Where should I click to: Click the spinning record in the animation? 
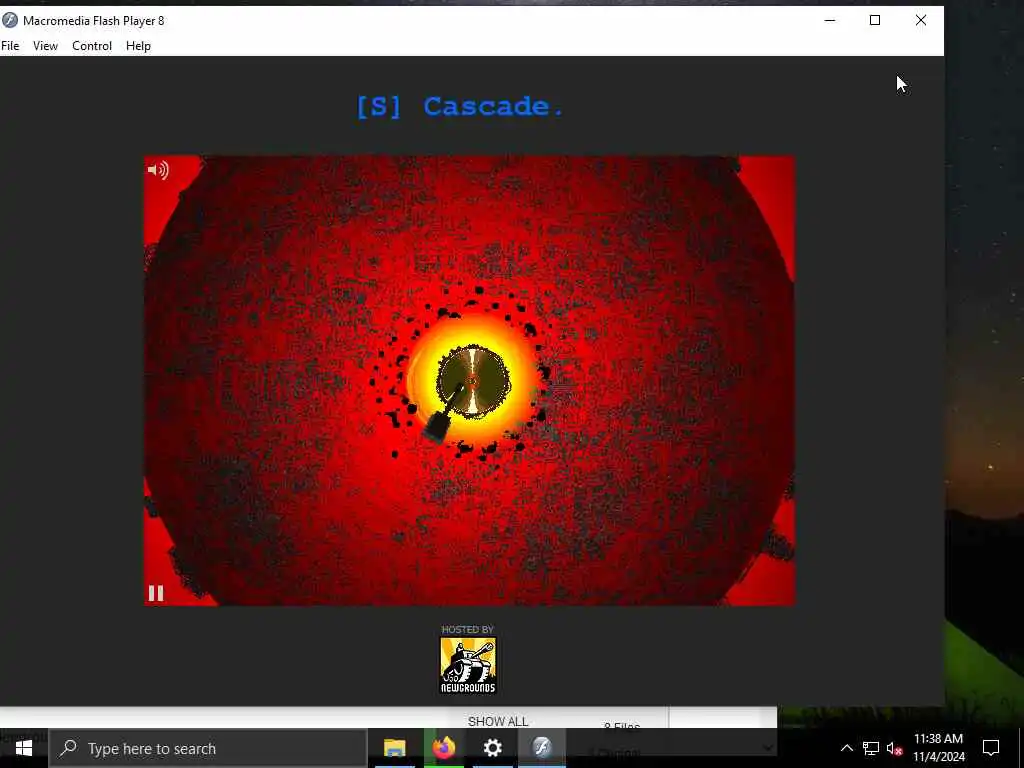tap(473, 383)
